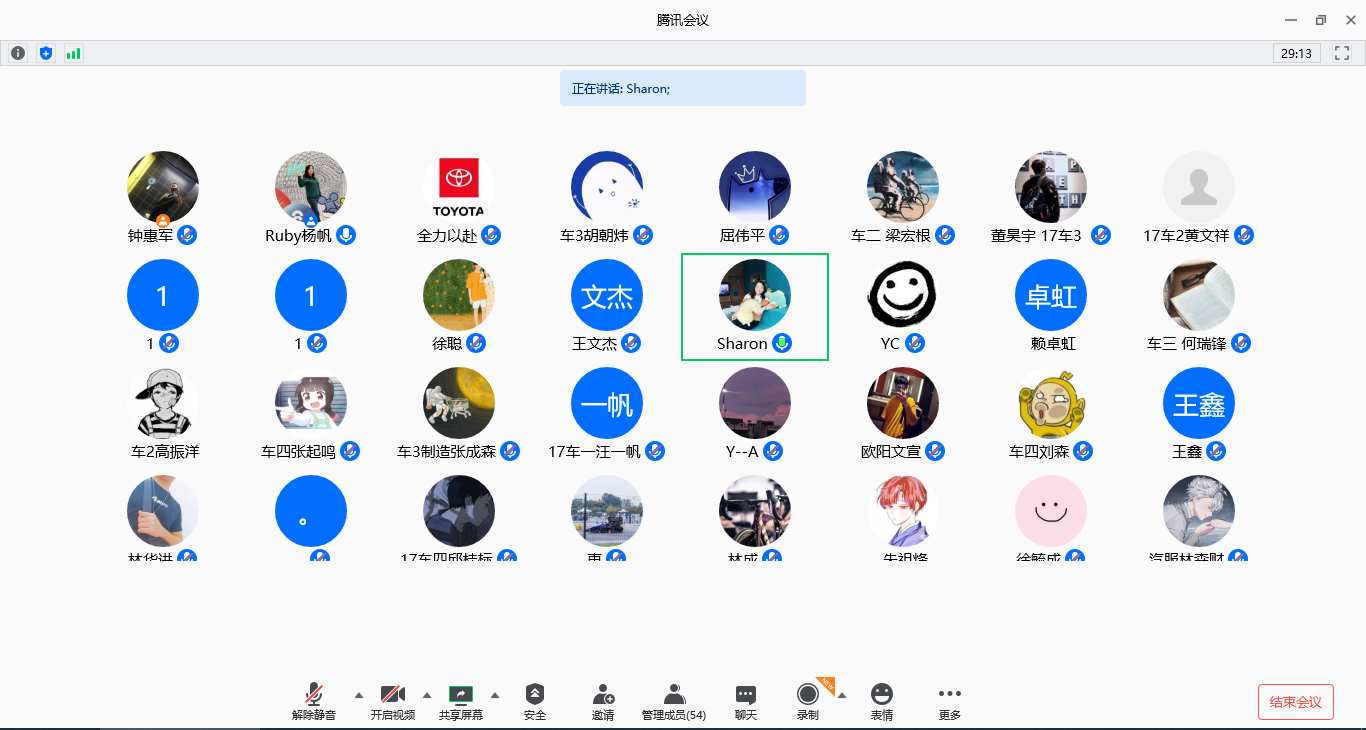1366x730 pixels.
Task: Click the meeting info icon
Action: coord(18,53)
